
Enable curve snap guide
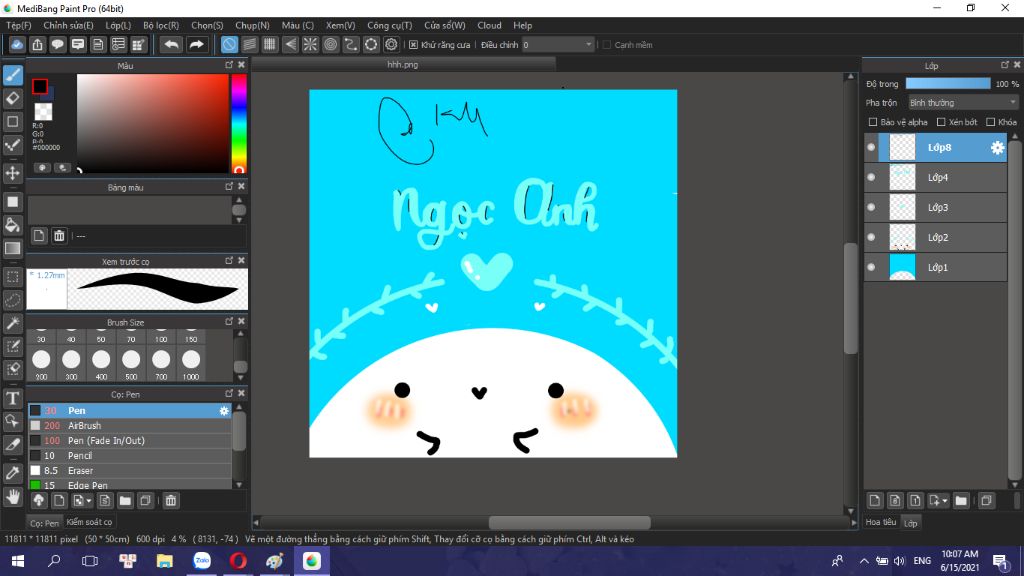pyautogui.click(x=351, y=44)
